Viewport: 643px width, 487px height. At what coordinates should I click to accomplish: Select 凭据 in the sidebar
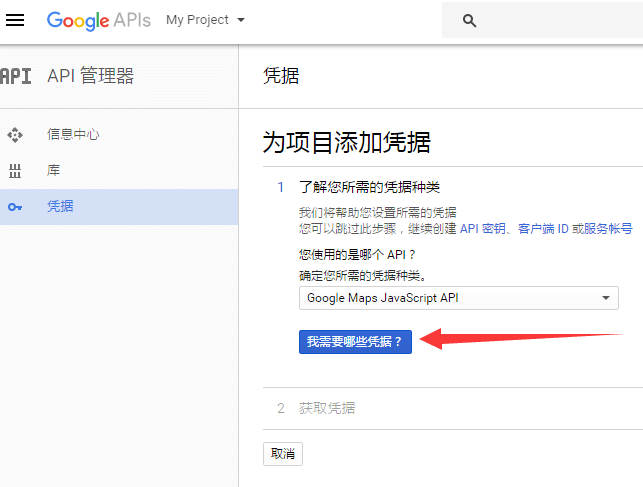[119, 207]
